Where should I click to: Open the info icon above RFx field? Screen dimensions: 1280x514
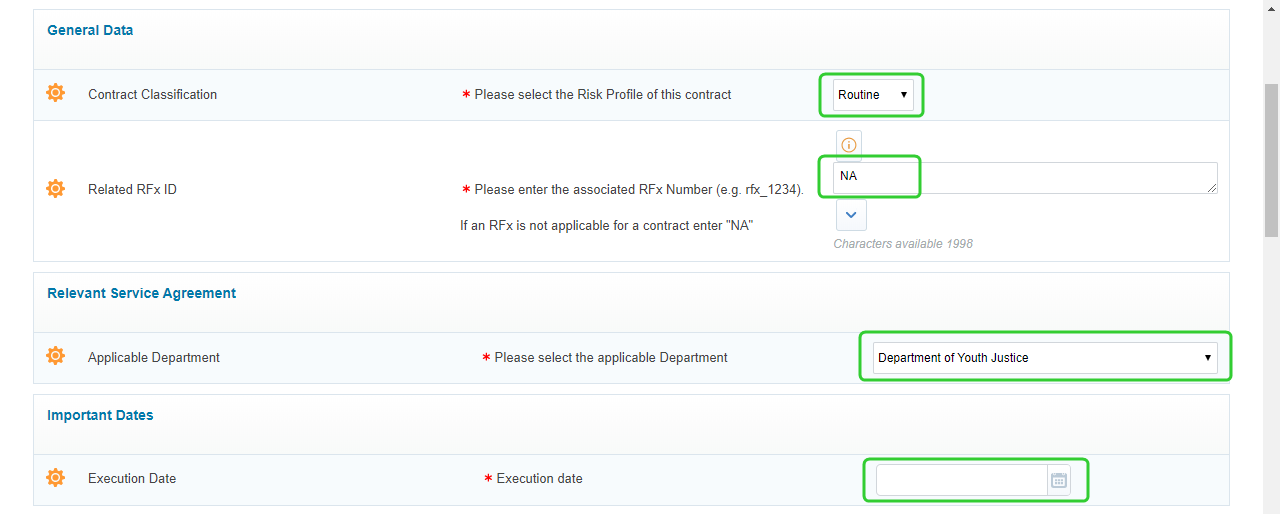[x=849, y=145]
